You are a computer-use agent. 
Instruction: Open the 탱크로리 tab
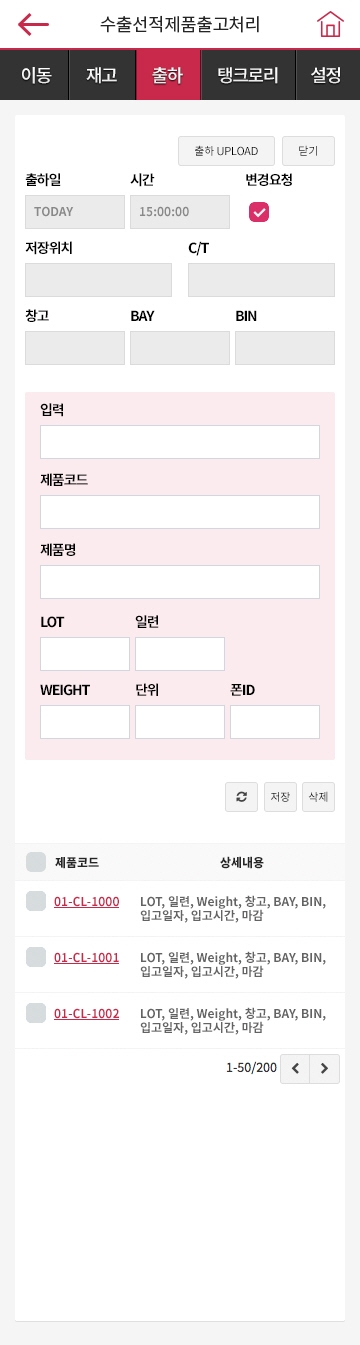tap(248, 75)
